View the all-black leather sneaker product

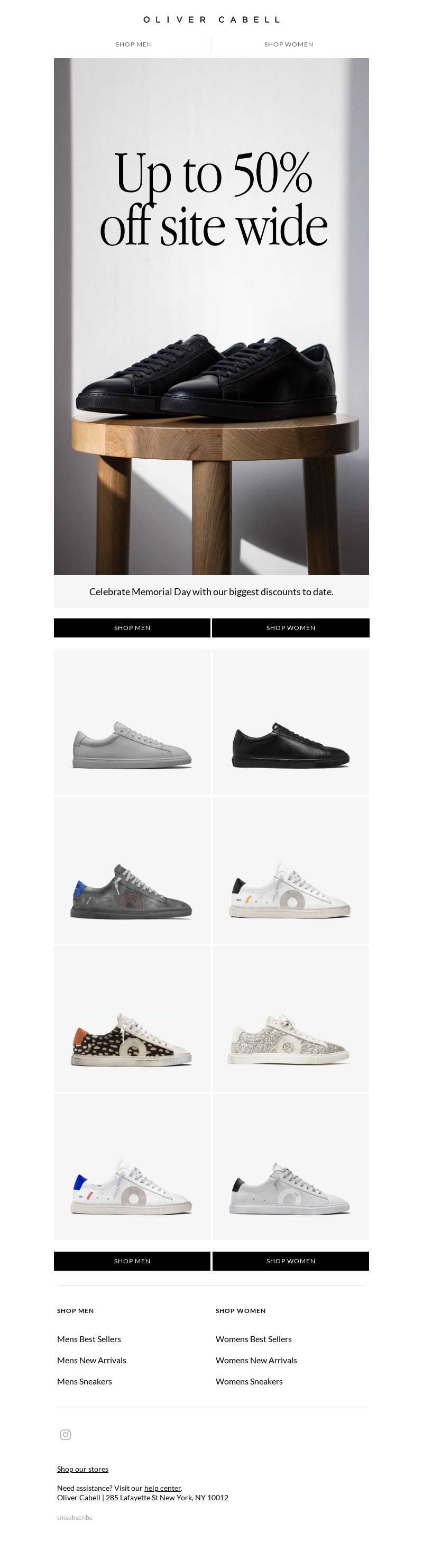tap(291, 722)
